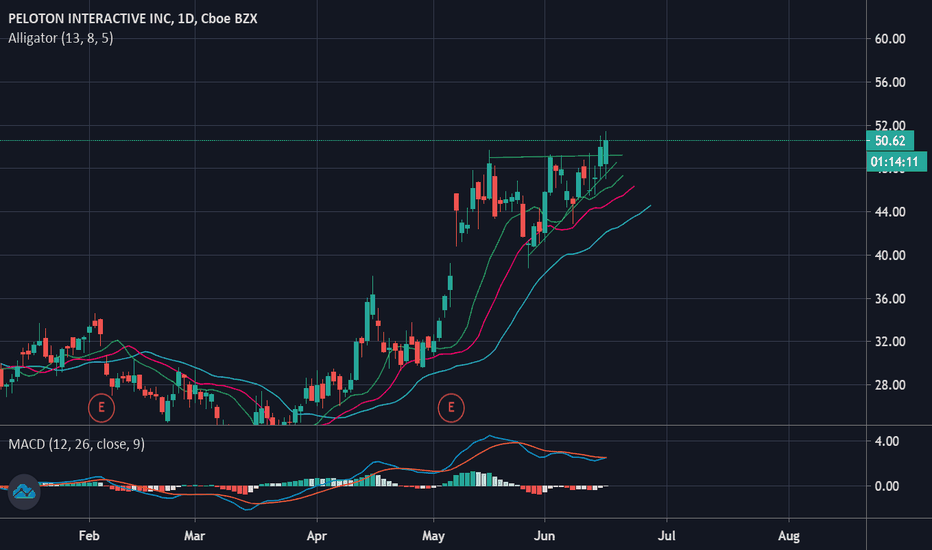This screenshot has width=932, height=550.
Task: Click the May date axis label
Action: tap(433, 536)
